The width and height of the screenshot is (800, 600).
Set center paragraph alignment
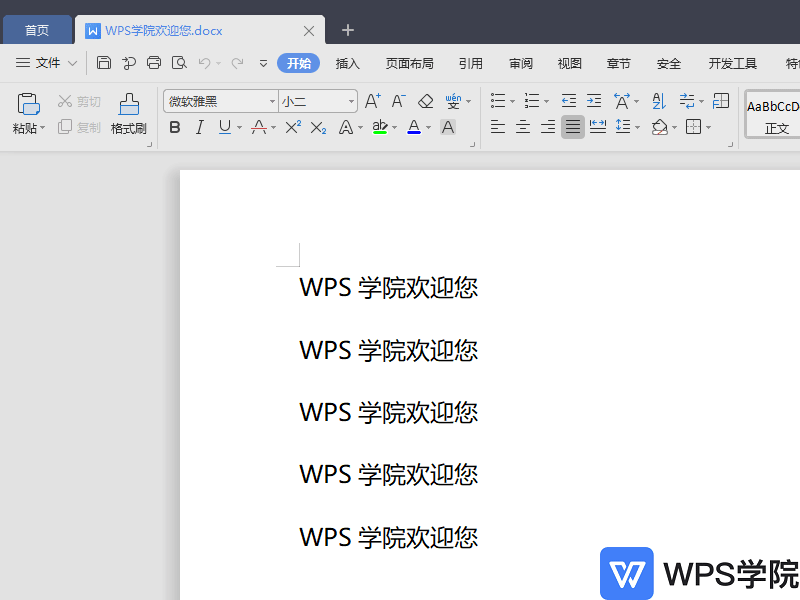click(522, 127)
